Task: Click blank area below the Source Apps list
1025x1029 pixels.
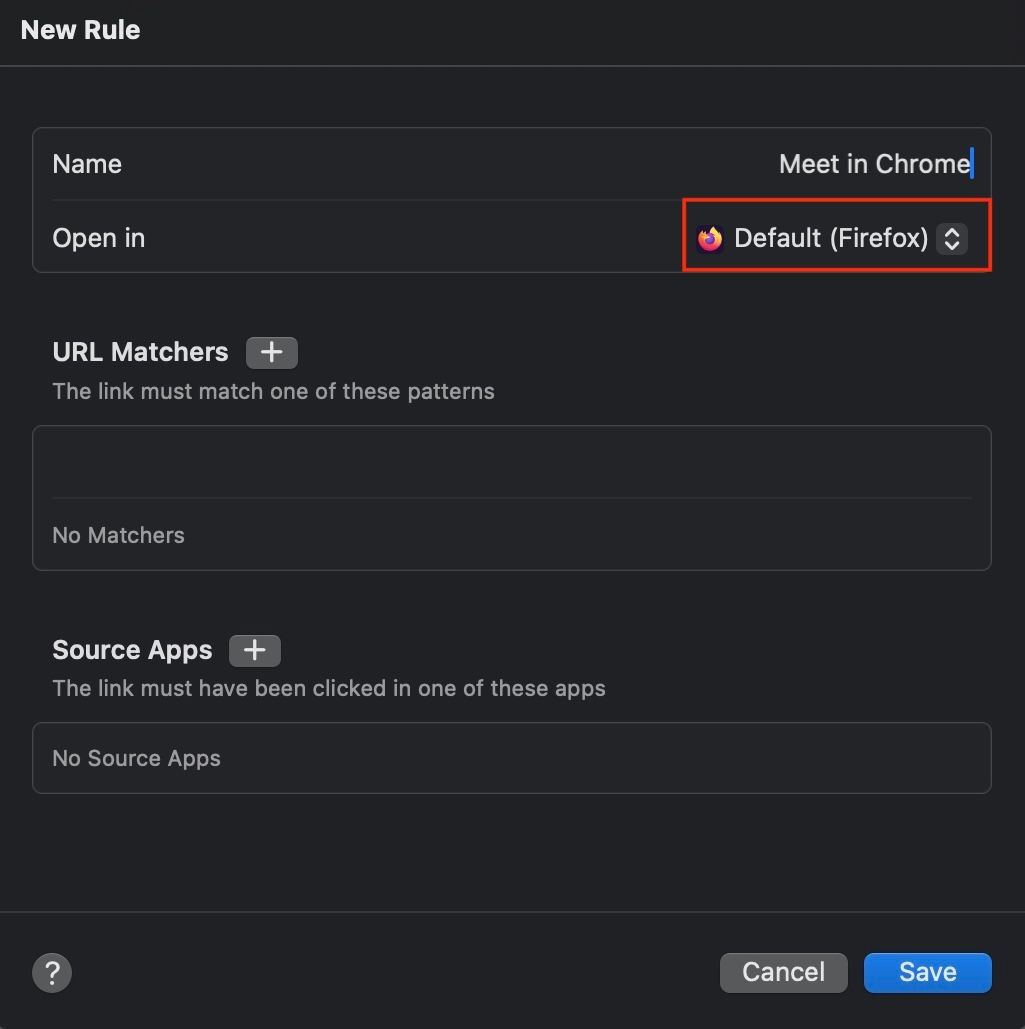Action: click(x=510, y=850)
